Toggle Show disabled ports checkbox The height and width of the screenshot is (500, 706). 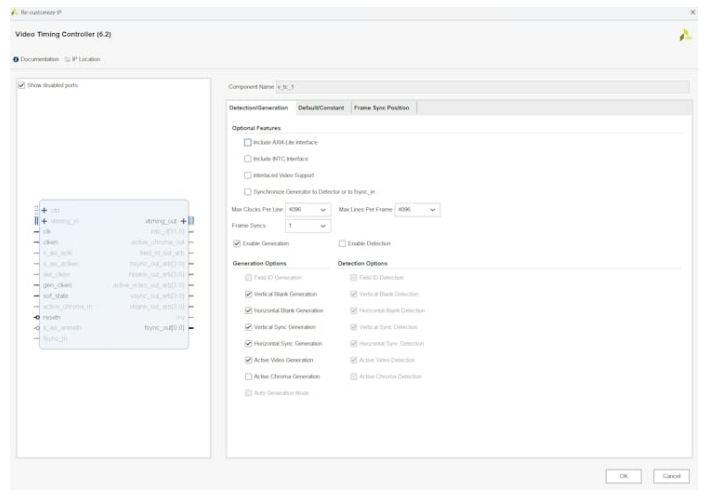coord(22,85)
